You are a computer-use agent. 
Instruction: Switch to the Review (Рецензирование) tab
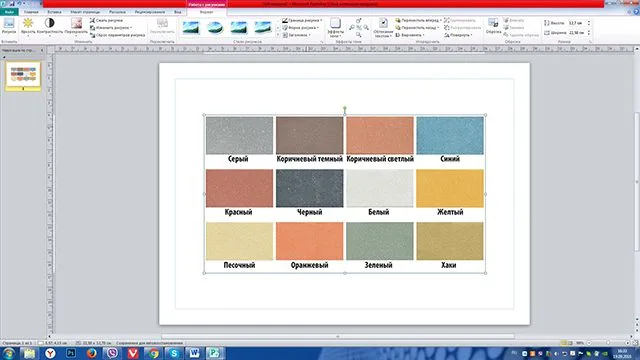coord(150,12)
